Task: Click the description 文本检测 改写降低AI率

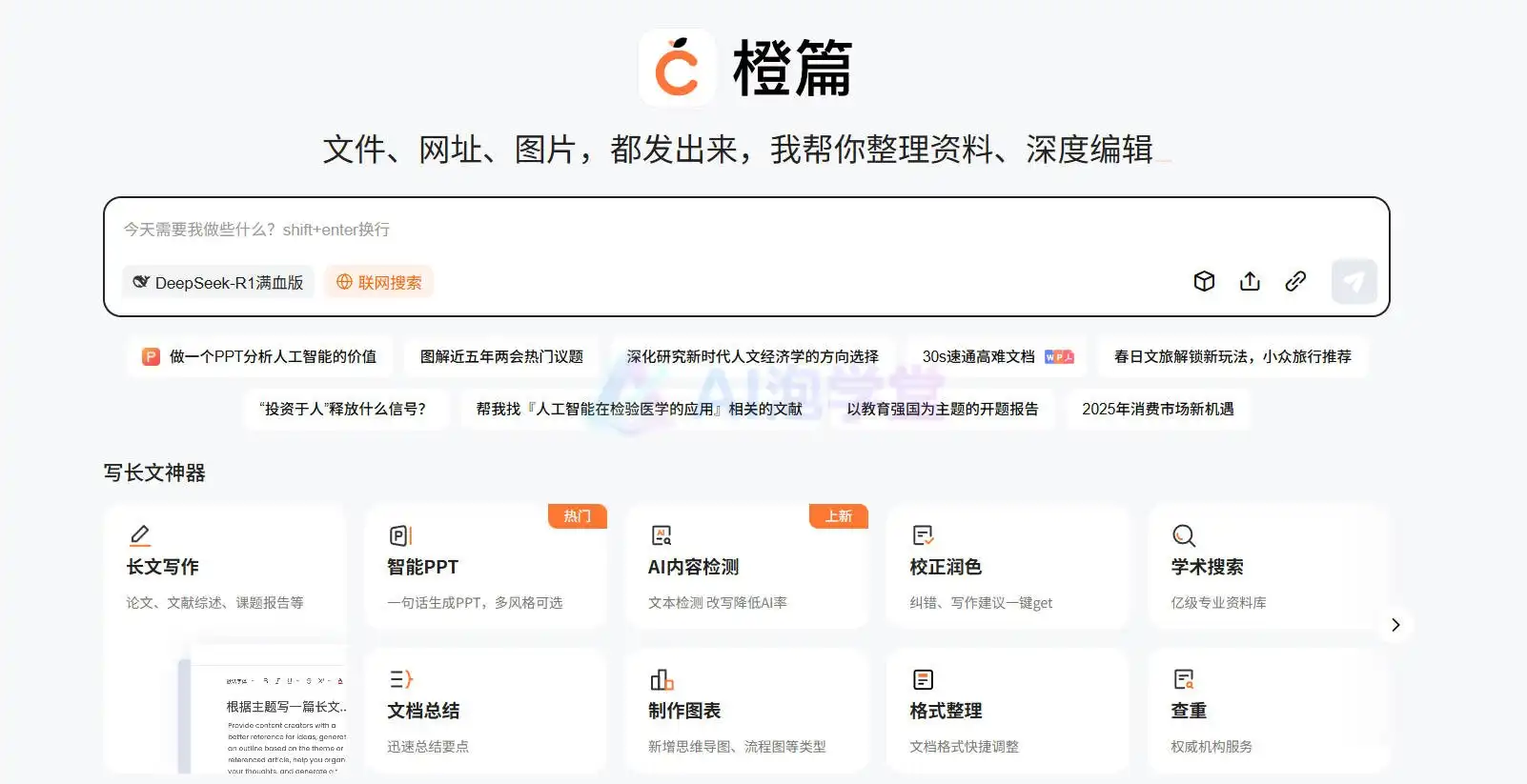Action: coord(718,603)
